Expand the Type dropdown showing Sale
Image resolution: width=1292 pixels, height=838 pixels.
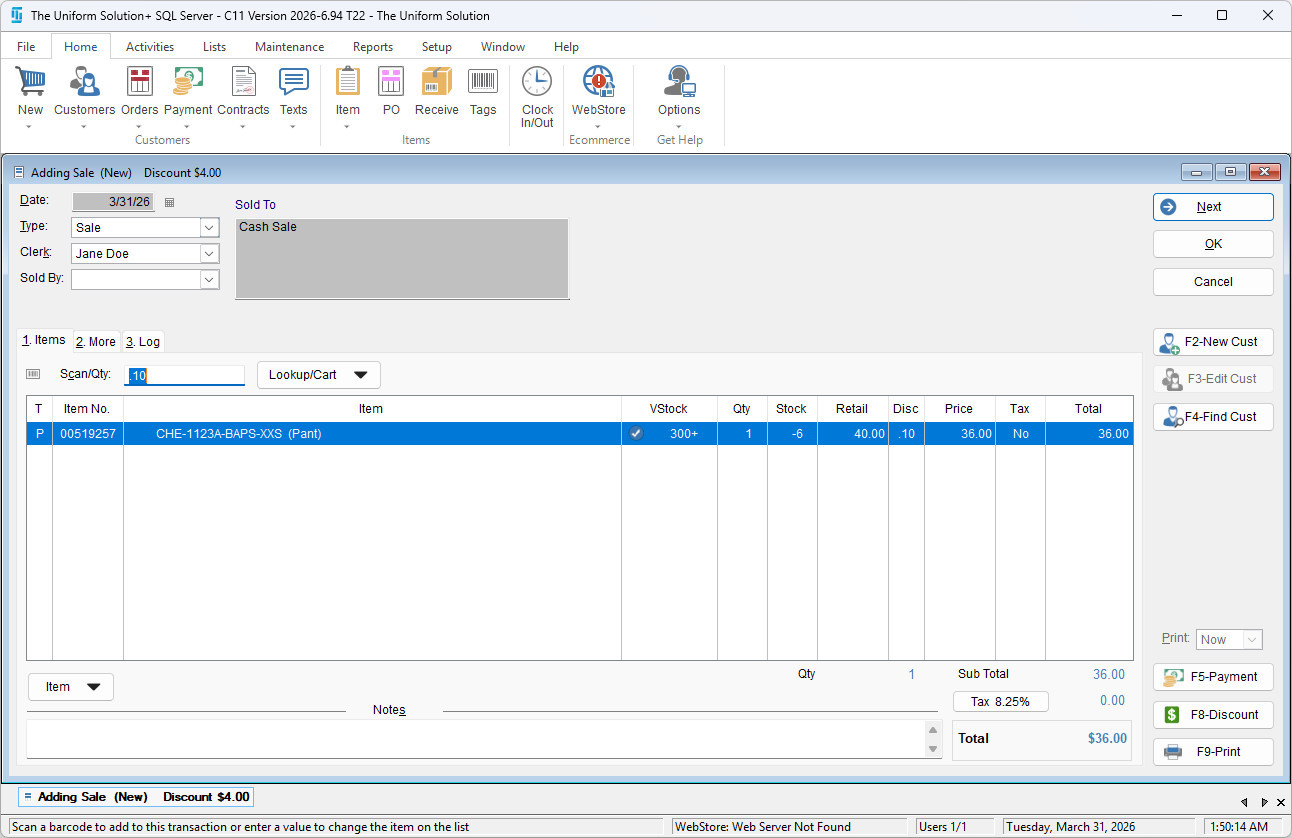(x=209, y=228)
